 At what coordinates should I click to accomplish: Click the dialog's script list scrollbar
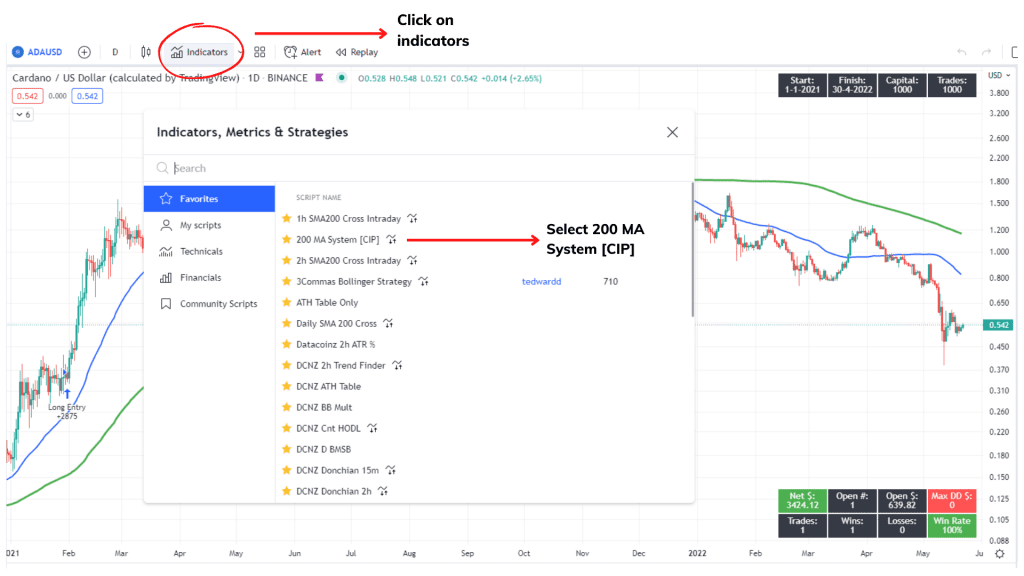pos(692,249)
